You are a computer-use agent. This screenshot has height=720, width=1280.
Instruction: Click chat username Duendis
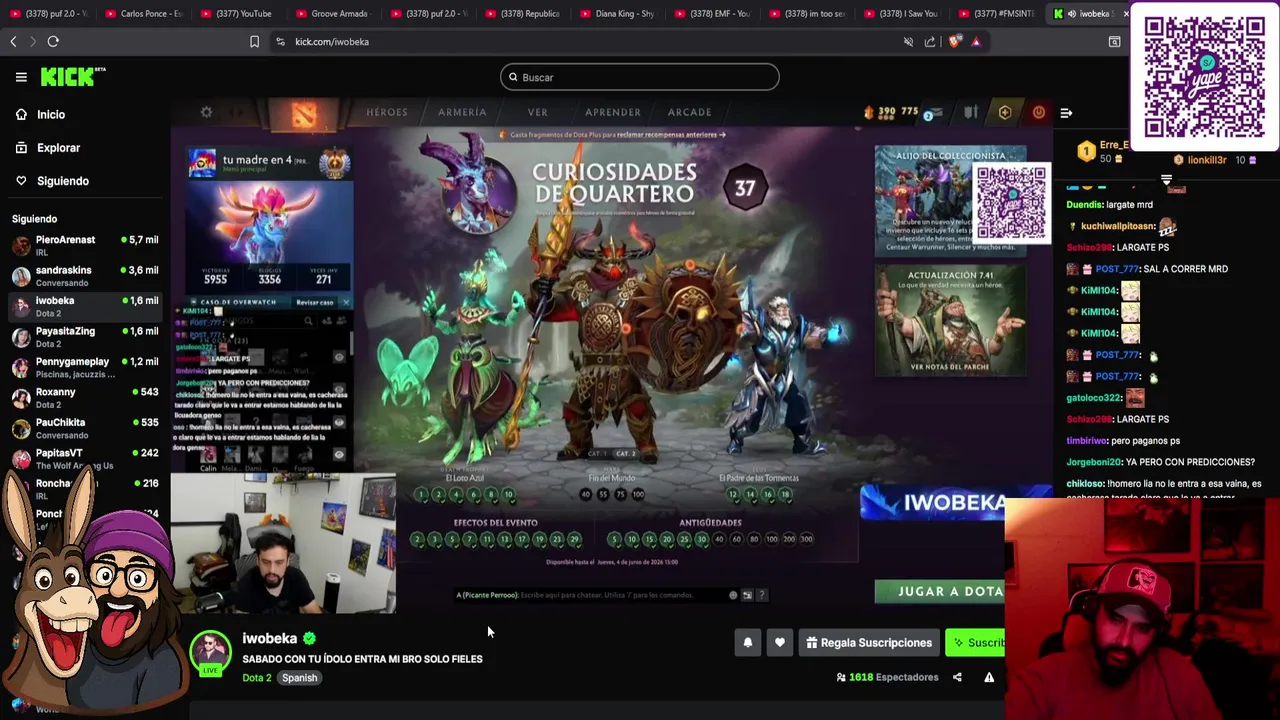pyautogui.click(x=1084, y=205)
